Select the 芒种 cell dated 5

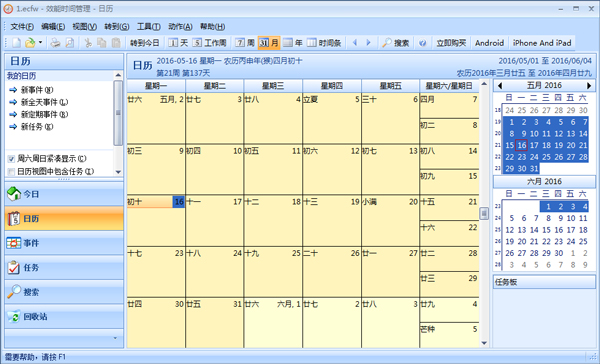coord(449,335)
